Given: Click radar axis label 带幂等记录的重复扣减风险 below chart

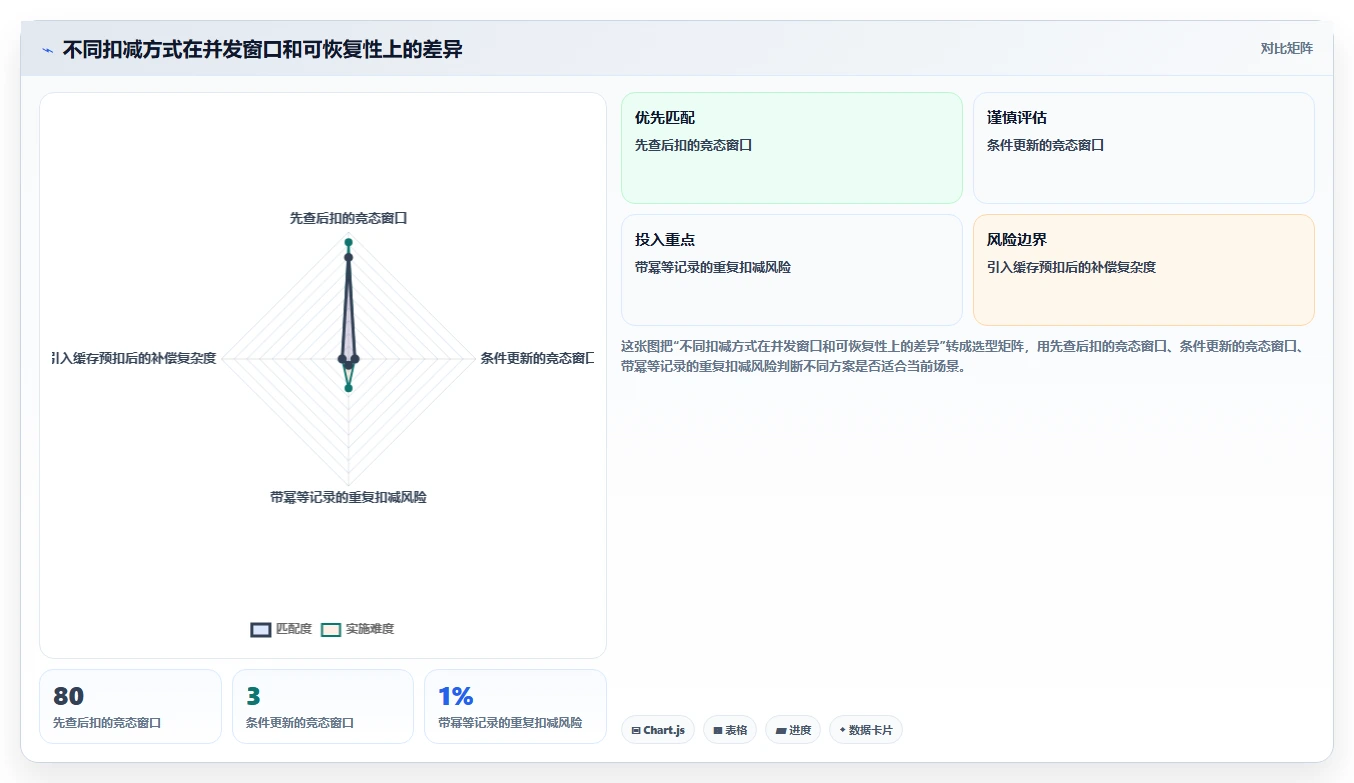Looking at the screenshot, I should coord(348,497).
